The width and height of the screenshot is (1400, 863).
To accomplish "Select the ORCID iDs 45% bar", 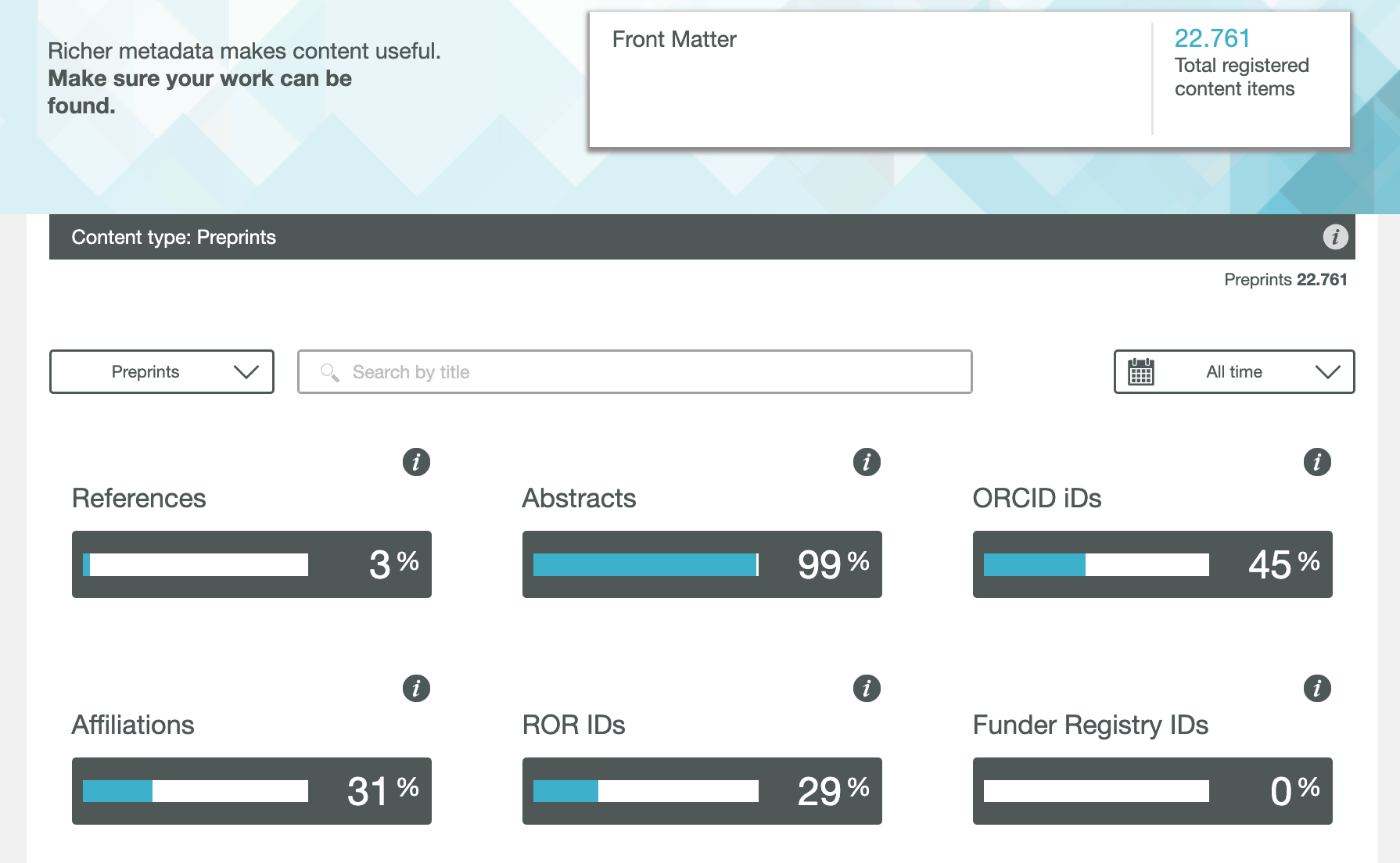I will point(1097,564).
